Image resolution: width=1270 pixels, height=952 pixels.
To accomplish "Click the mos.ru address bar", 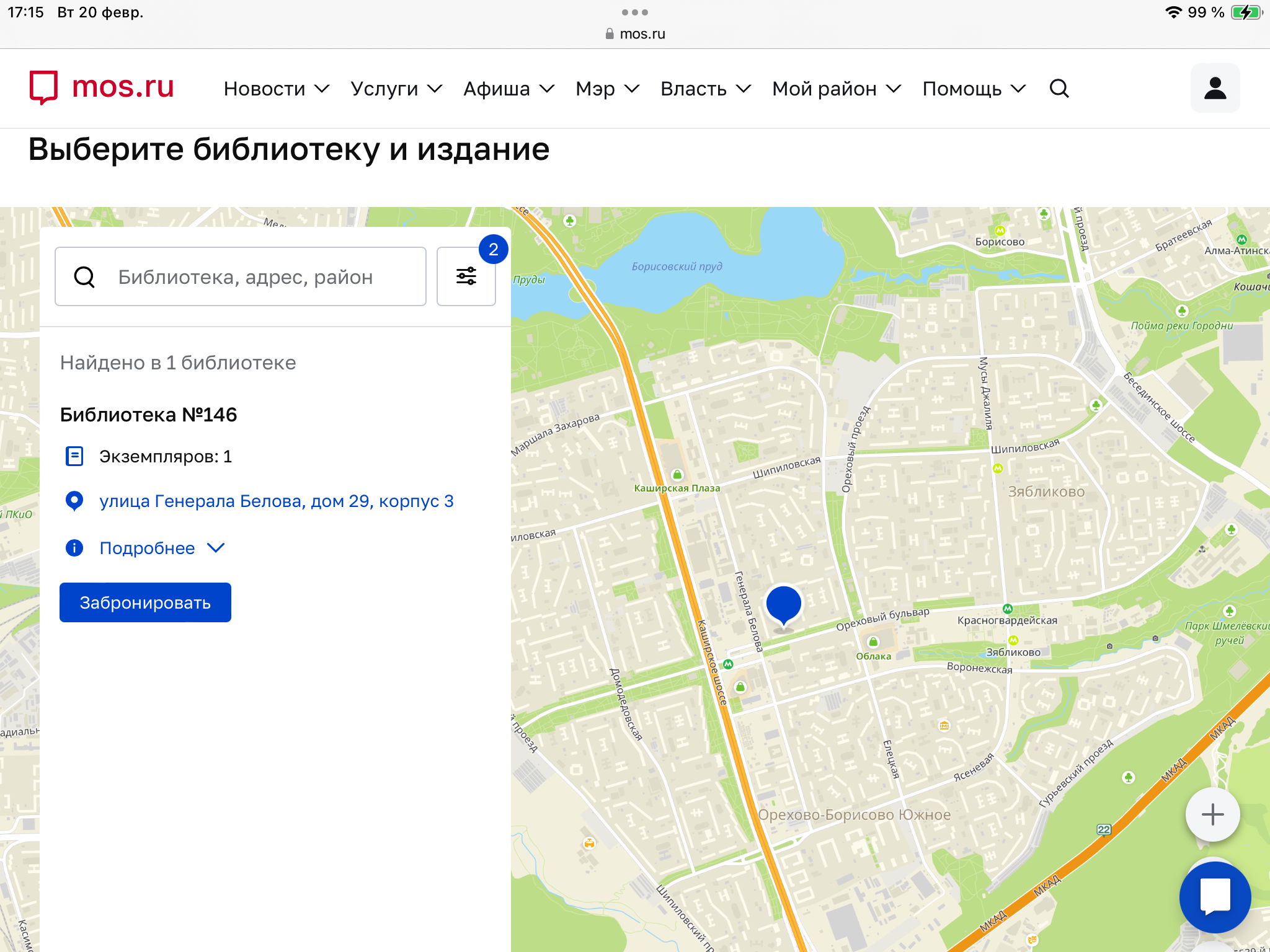I will [x=635, y=34].
